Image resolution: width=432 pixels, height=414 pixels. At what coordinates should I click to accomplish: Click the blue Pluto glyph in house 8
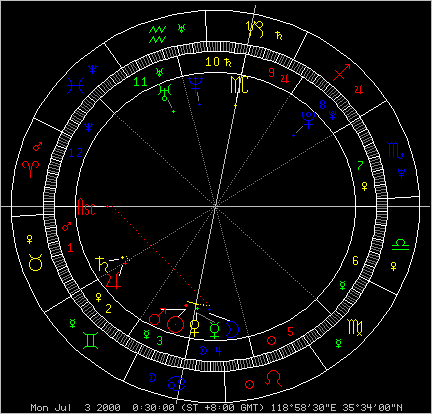coord(308,120)
